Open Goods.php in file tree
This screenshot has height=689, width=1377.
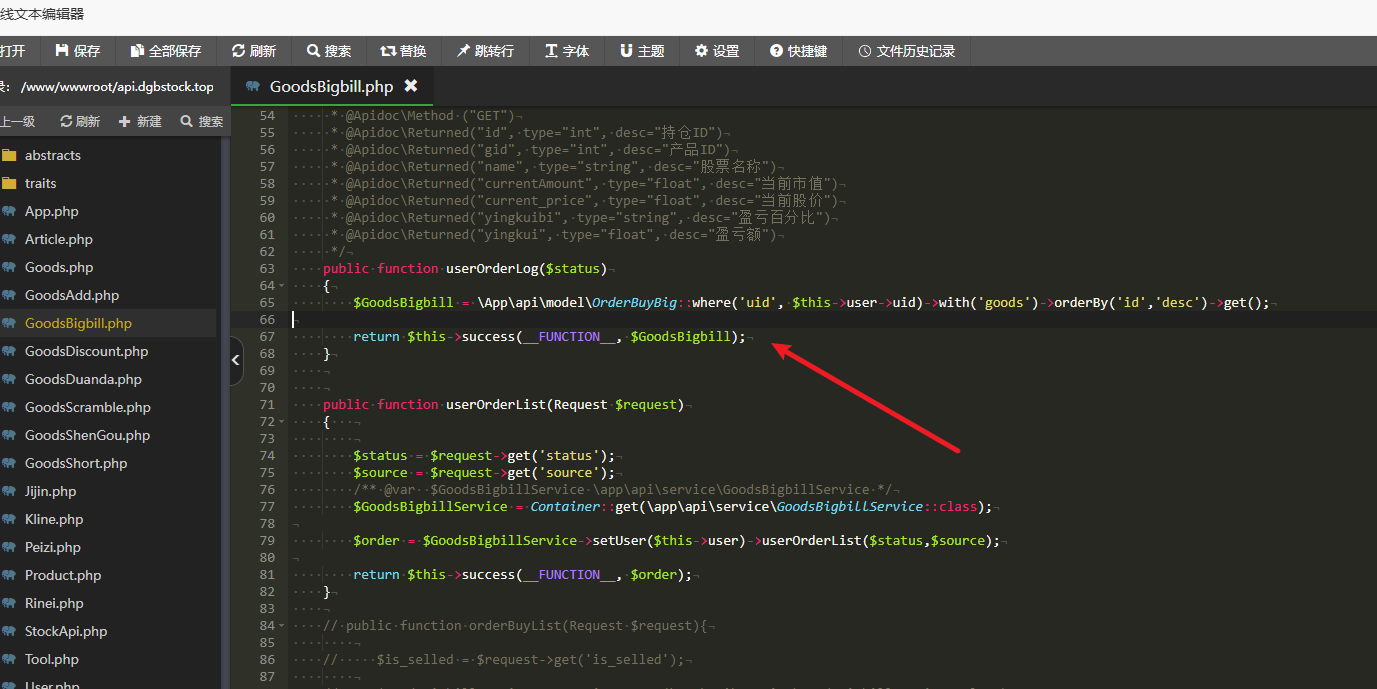pyautogui.click(x=59, y=267)
